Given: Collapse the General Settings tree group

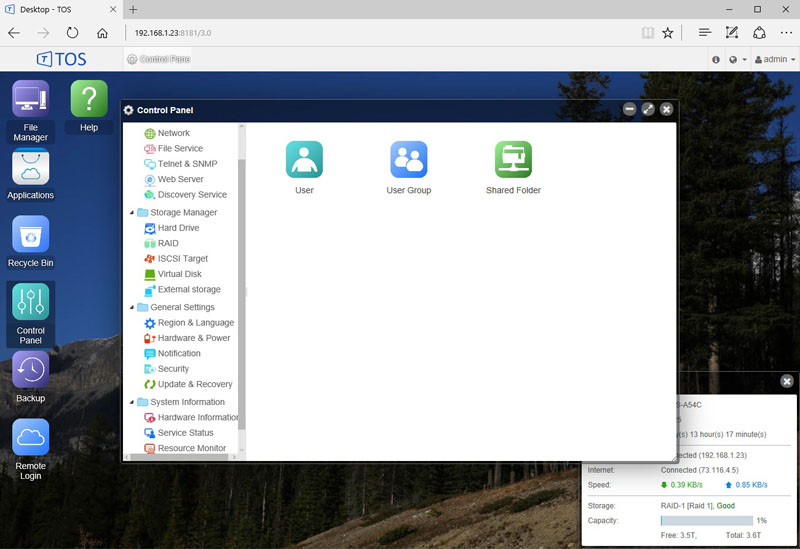Looking at the screenshot, I should point(132,308).
